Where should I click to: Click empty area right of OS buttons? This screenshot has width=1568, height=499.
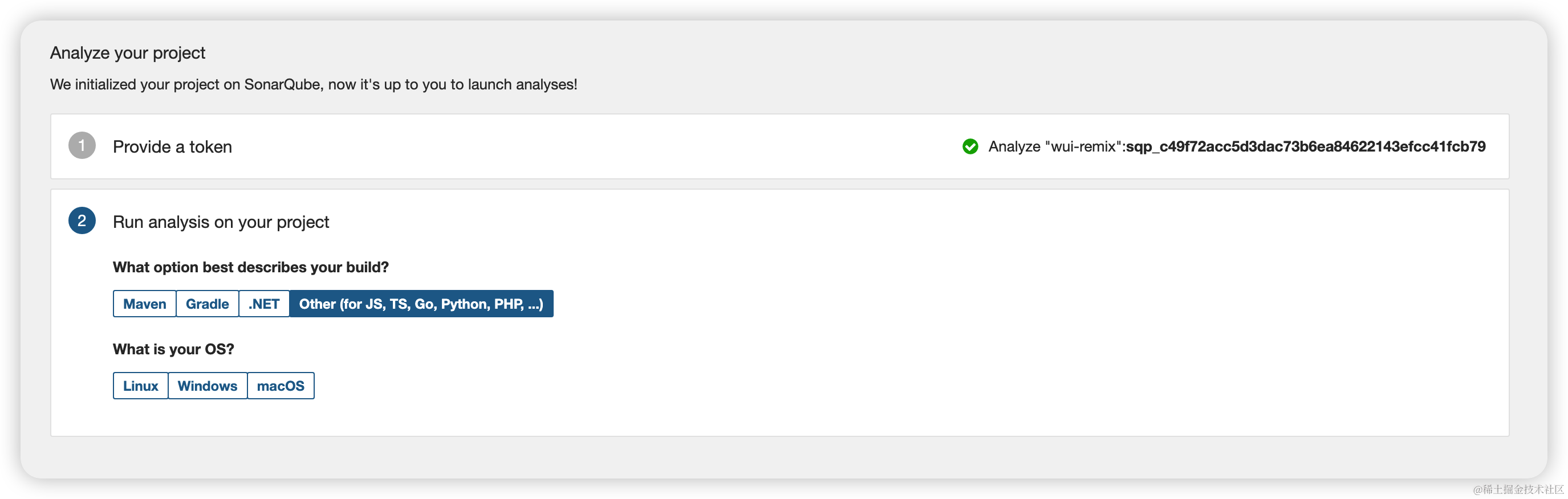[x=730, y=386]
